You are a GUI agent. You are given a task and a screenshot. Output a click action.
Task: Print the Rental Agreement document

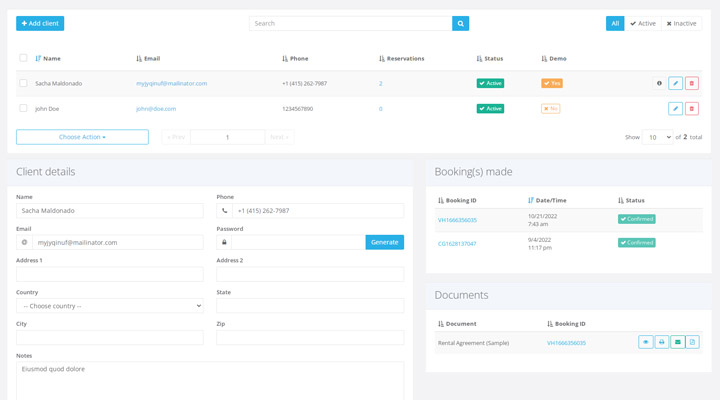pos(661,342)
